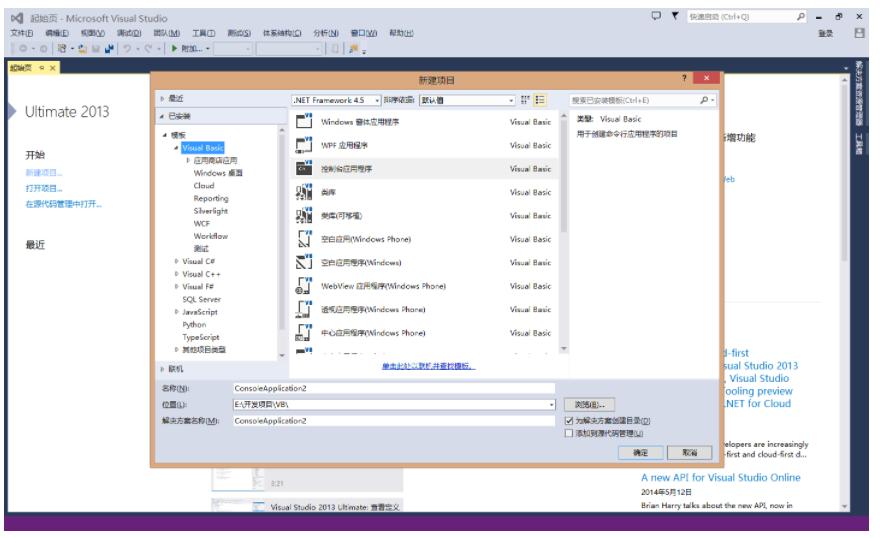This screenshot has height=538, width=880.
Task: Open the .NET Framework 4.5 version dropdown
Action: [336, 100]
